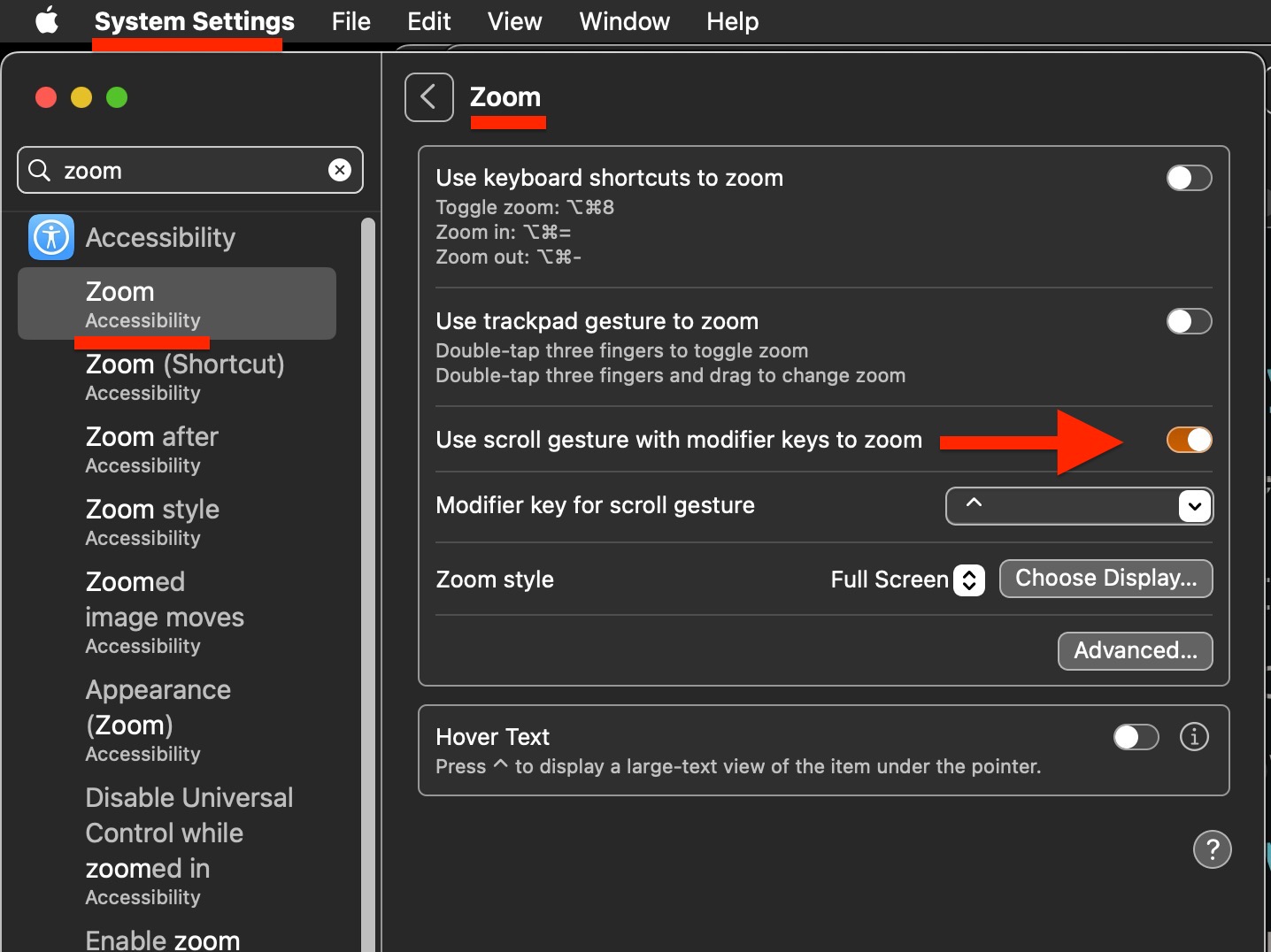Viewport: 1271px width, 952px height.
Task: Turn off scroll gesture with modifier keys
Action: tap(1189, 440)
